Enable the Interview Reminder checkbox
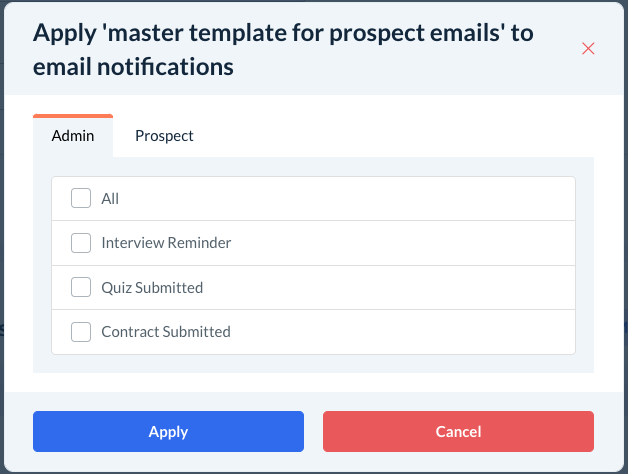Image resolution: width=628 pixels, height=474 pixels. [x=81, y=243]
